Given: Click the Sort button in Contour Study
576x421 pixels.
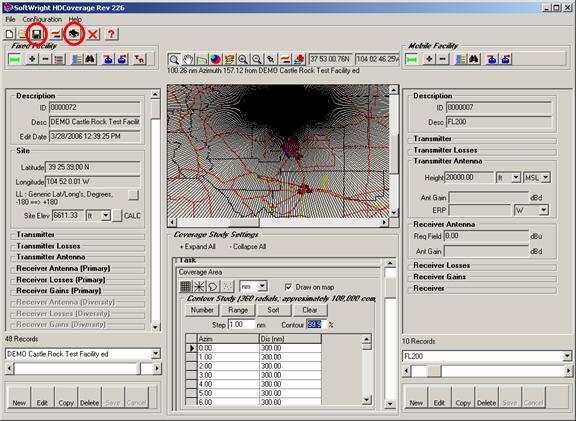Looking at the screenshot, I should coord(273,310).
